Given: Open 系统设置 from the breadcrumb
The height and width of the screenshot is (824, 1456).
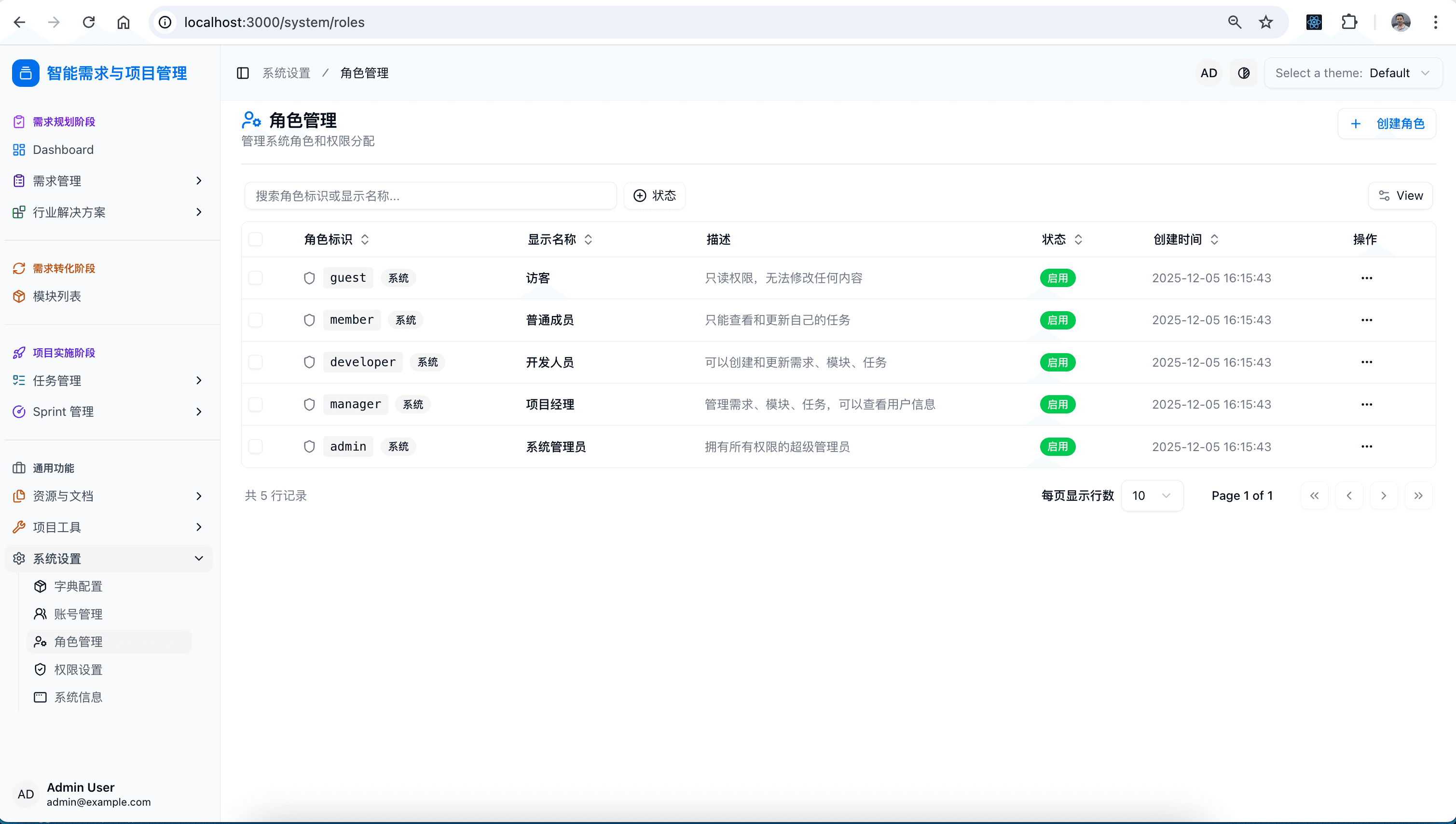Looking at the screenshot, I should (x=286, y=72).
